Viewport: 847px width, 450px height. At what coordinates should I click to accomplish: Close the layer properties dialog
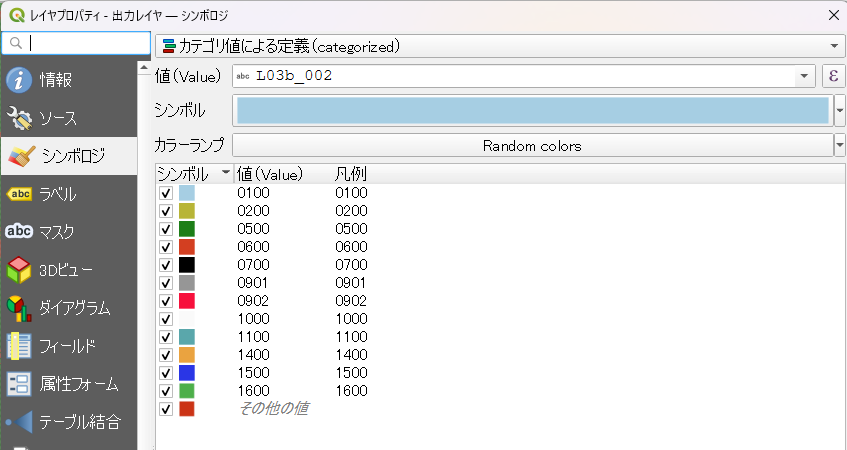[x=833, y=15]
